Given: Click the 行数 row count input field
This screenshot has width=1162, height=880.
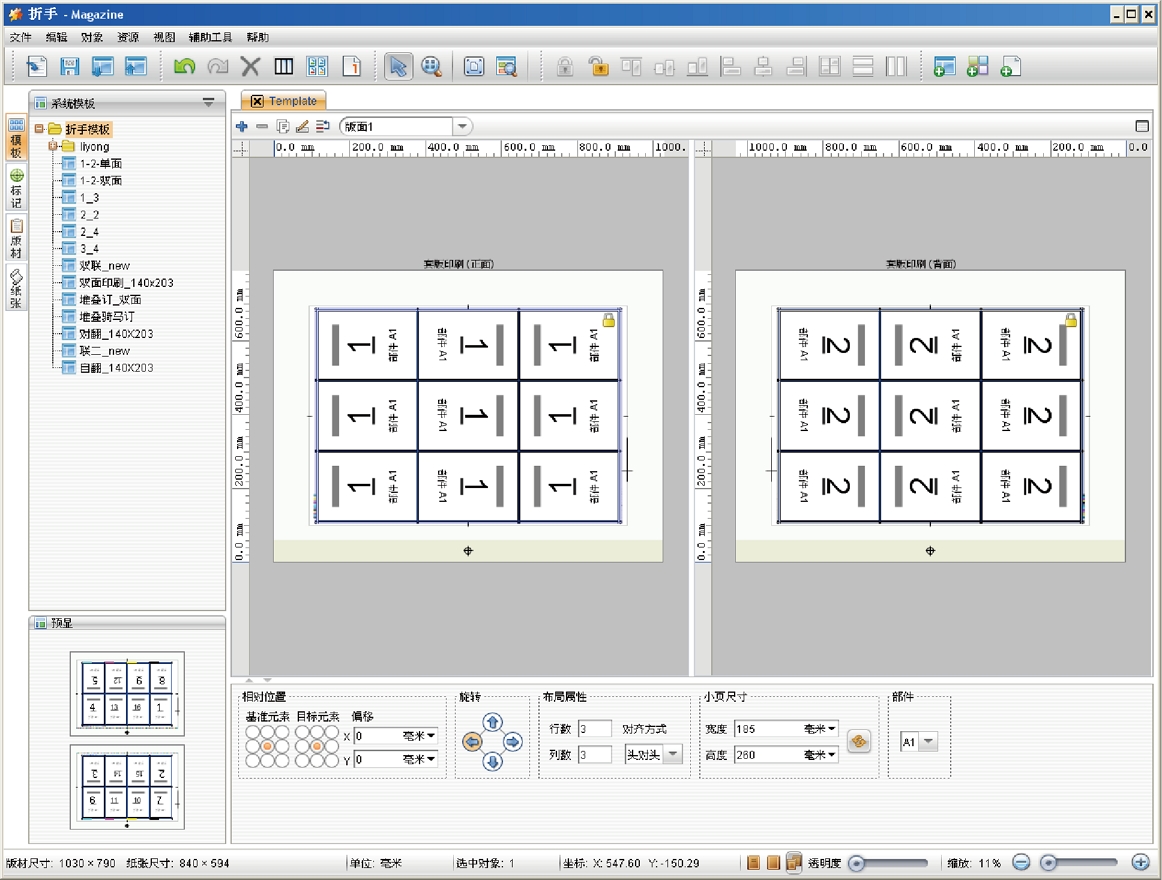Looking at the screenshot, I should coord(595,729).
